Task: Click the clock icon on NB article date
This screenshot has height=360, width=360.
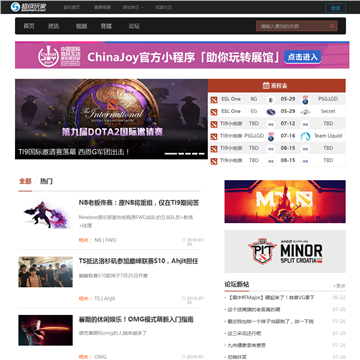Action: 183,240
